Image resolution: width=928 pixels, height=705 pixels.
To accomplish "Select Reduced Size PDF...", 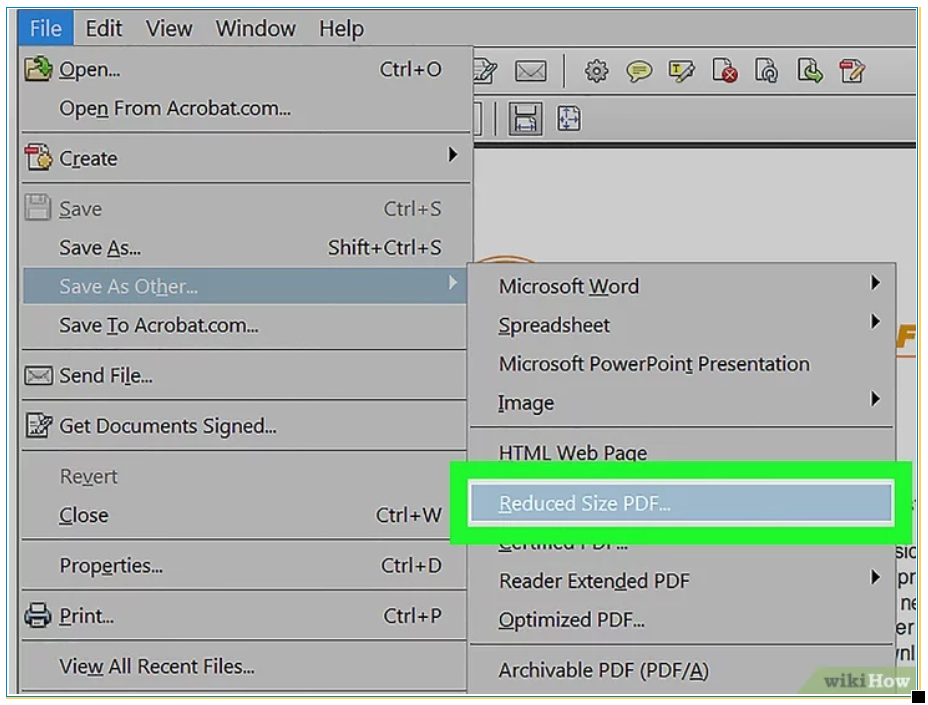I will click(x=681, y=503).
